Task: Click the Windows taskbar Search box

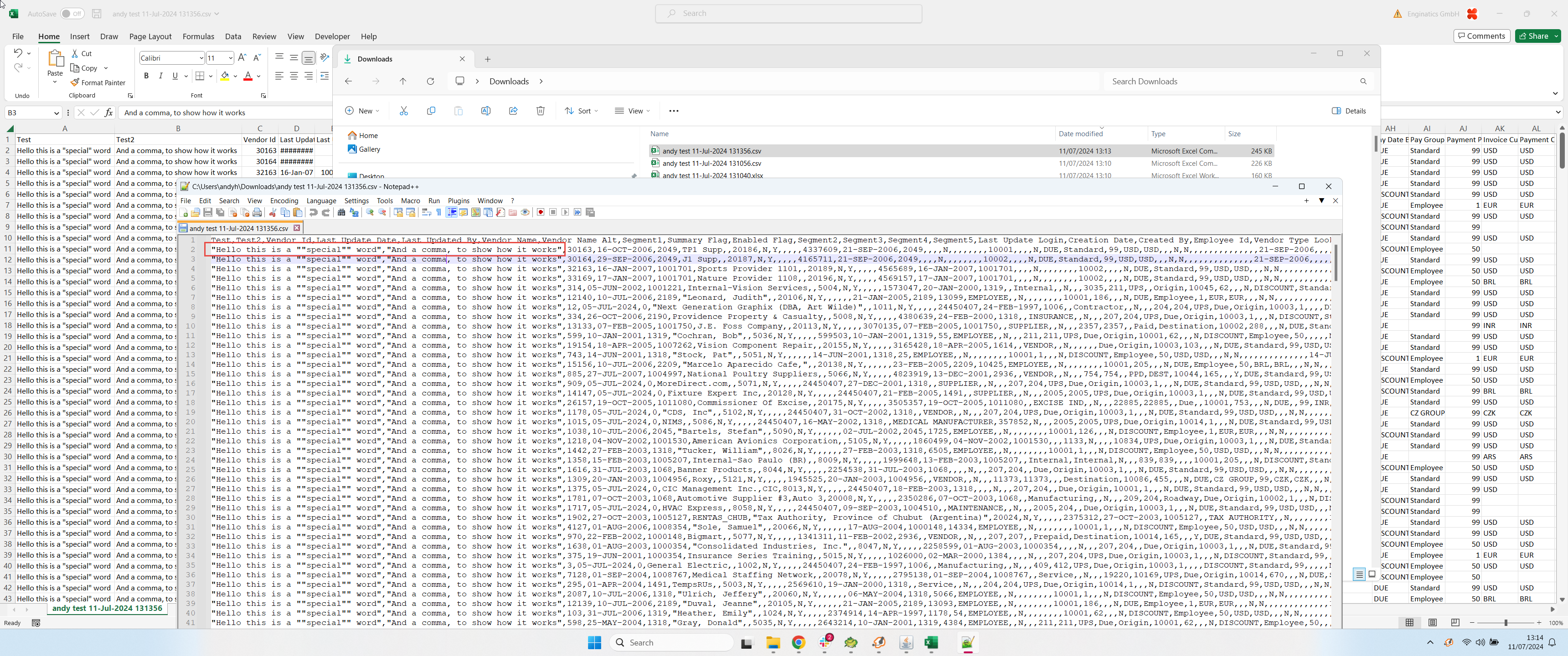Action: tap(671, 643)
